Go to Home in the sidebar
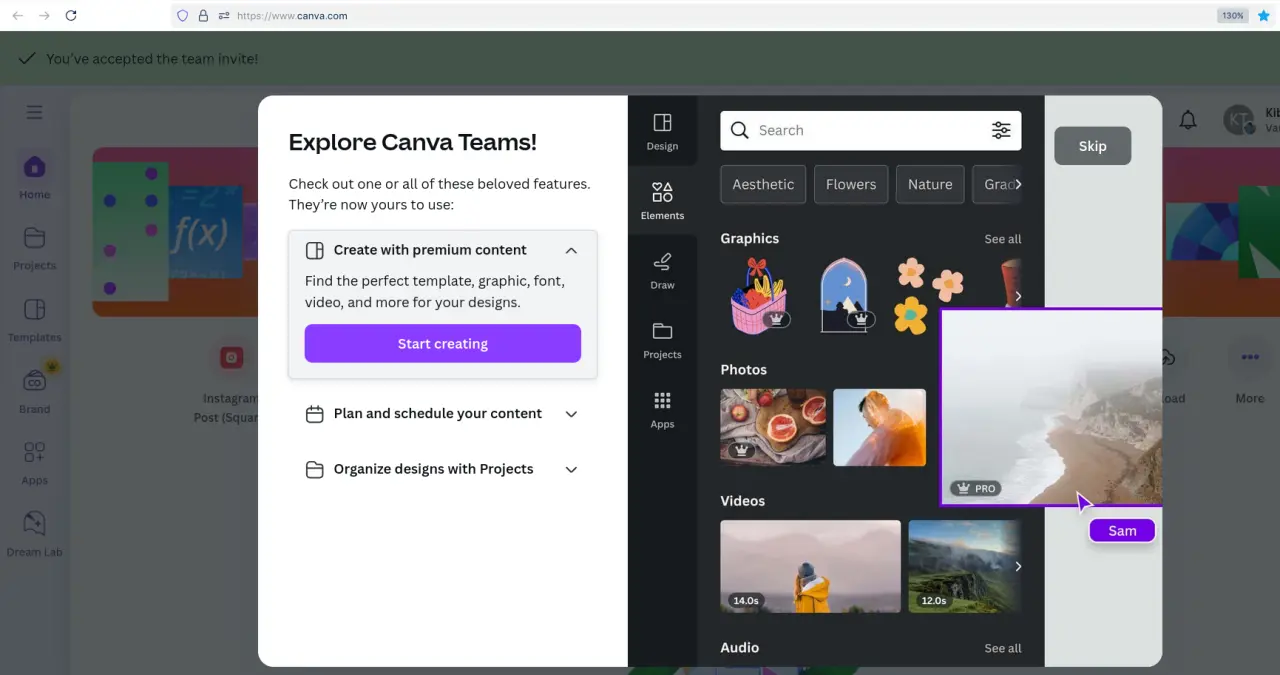This screenshot has width=1280, height=675. [34, 176]
